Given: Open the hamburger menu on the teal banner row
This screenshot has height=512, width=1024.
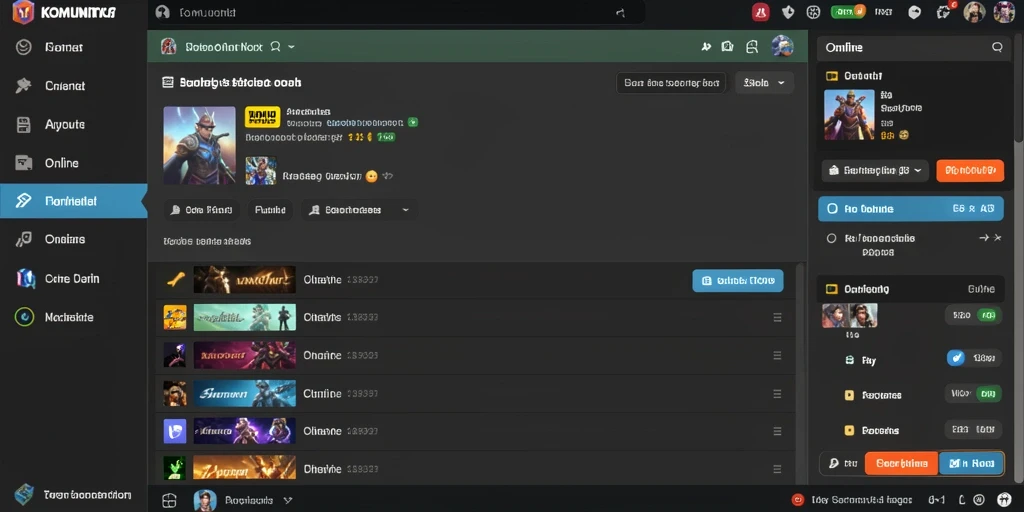Looking at the screenshot, I should 777,317.
